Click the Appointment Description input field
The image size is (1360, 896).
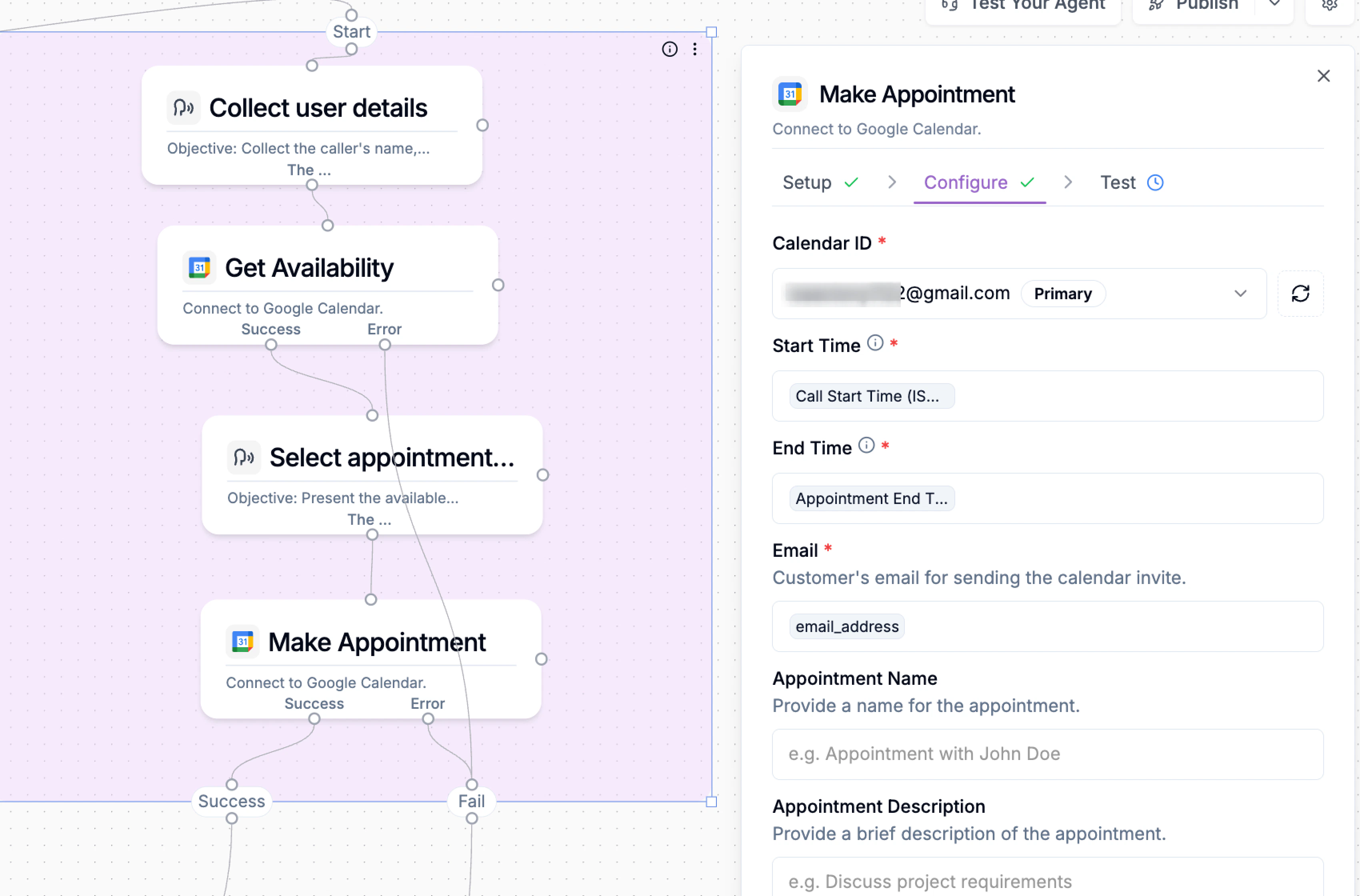1047,880
